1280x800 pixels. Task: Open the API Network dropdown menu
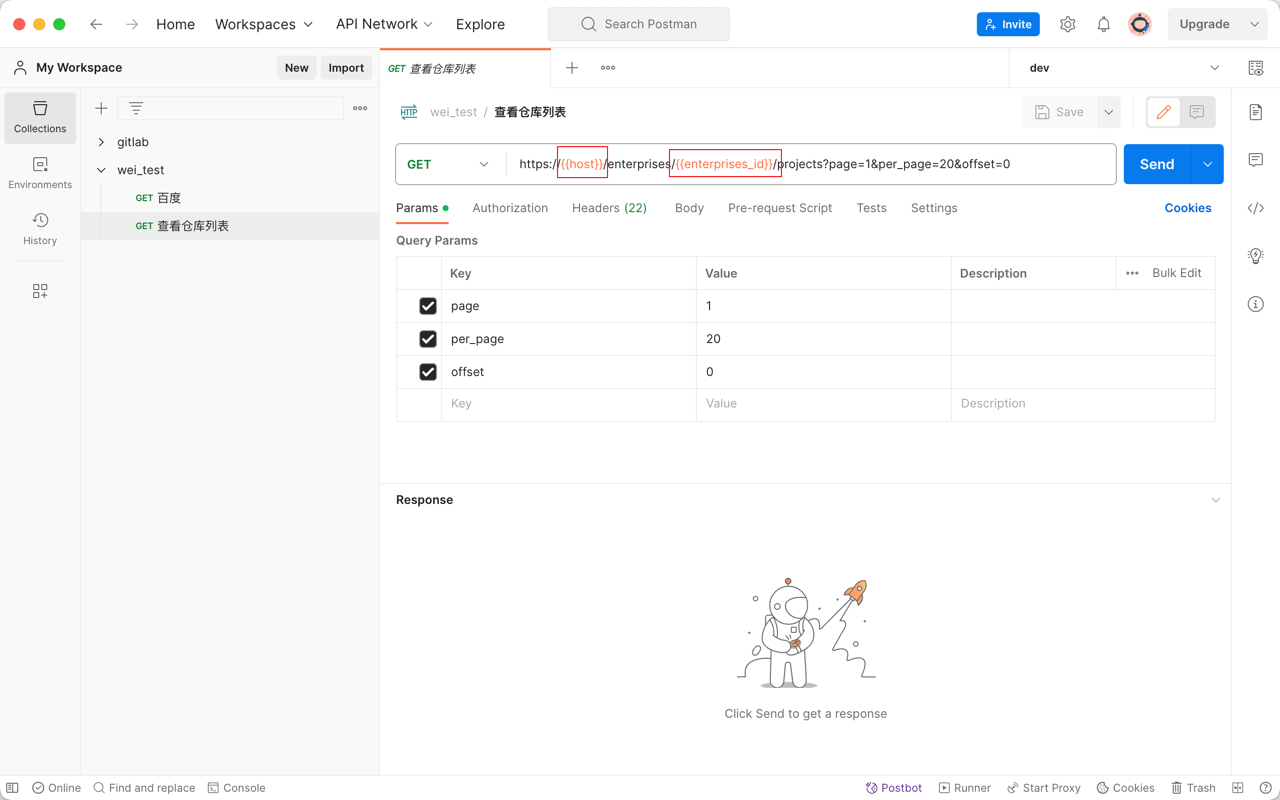point(384,24)
